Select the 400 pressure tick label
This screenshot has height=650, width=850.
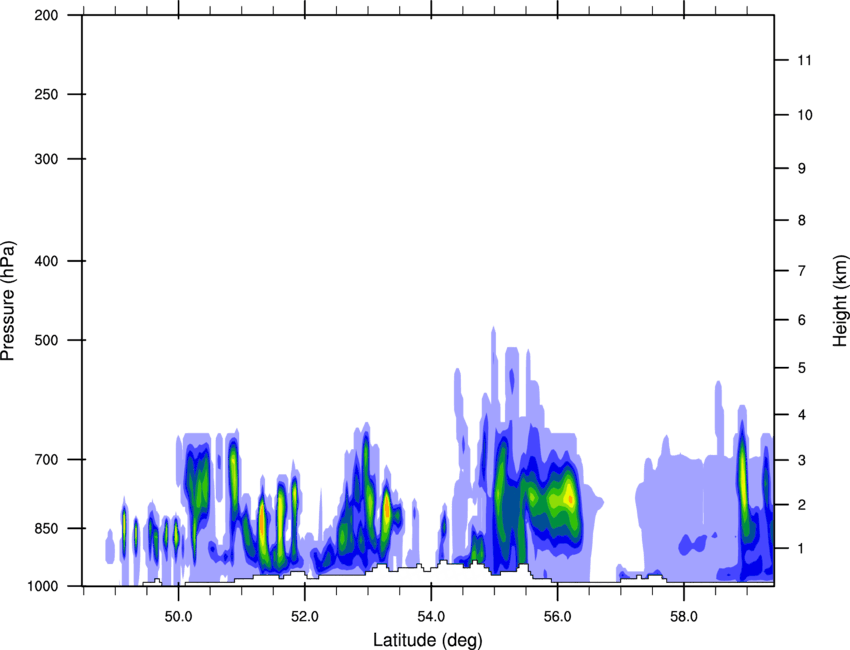[46, 261]
